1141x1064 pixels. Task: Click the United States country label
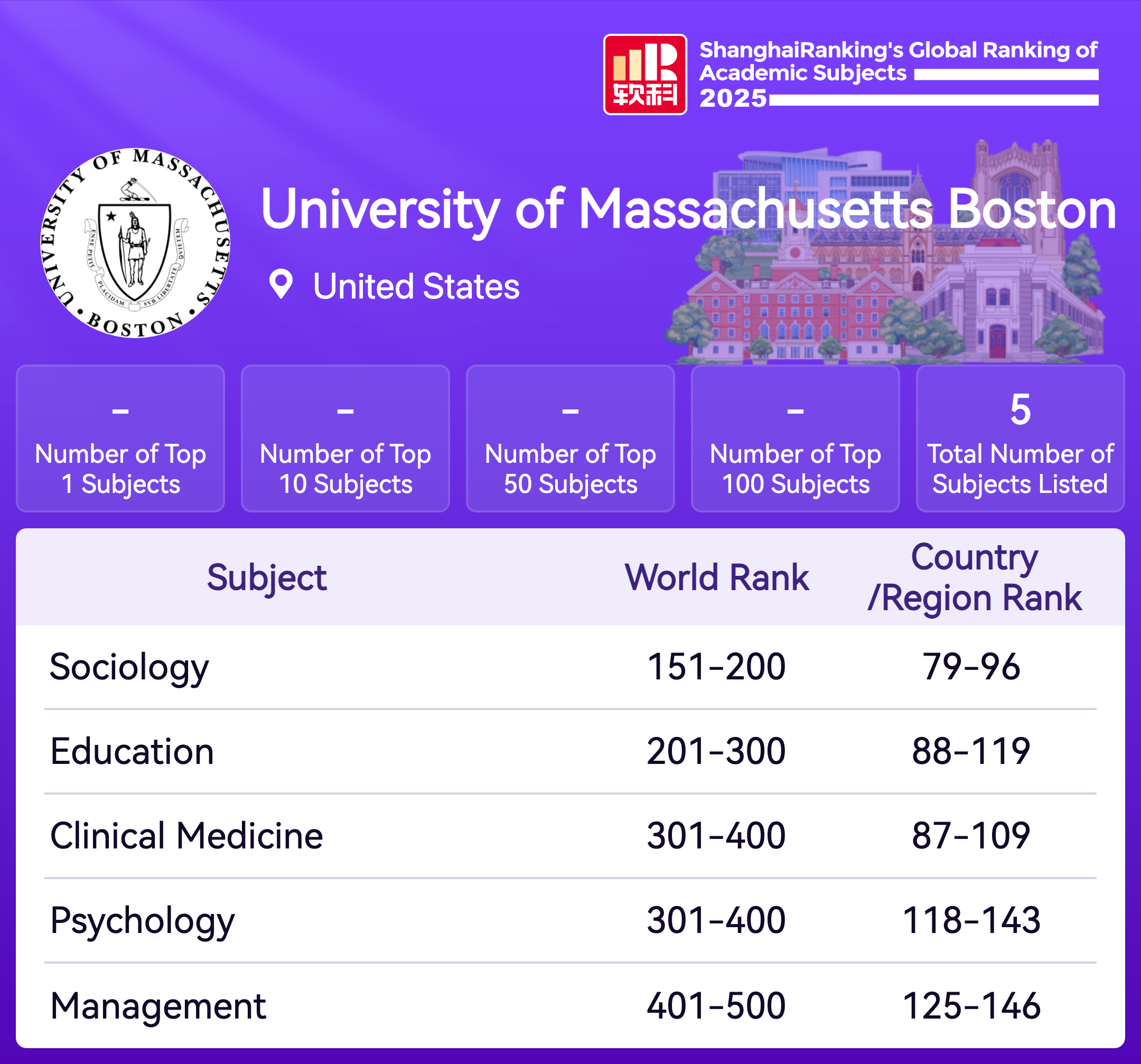point(416,286)
